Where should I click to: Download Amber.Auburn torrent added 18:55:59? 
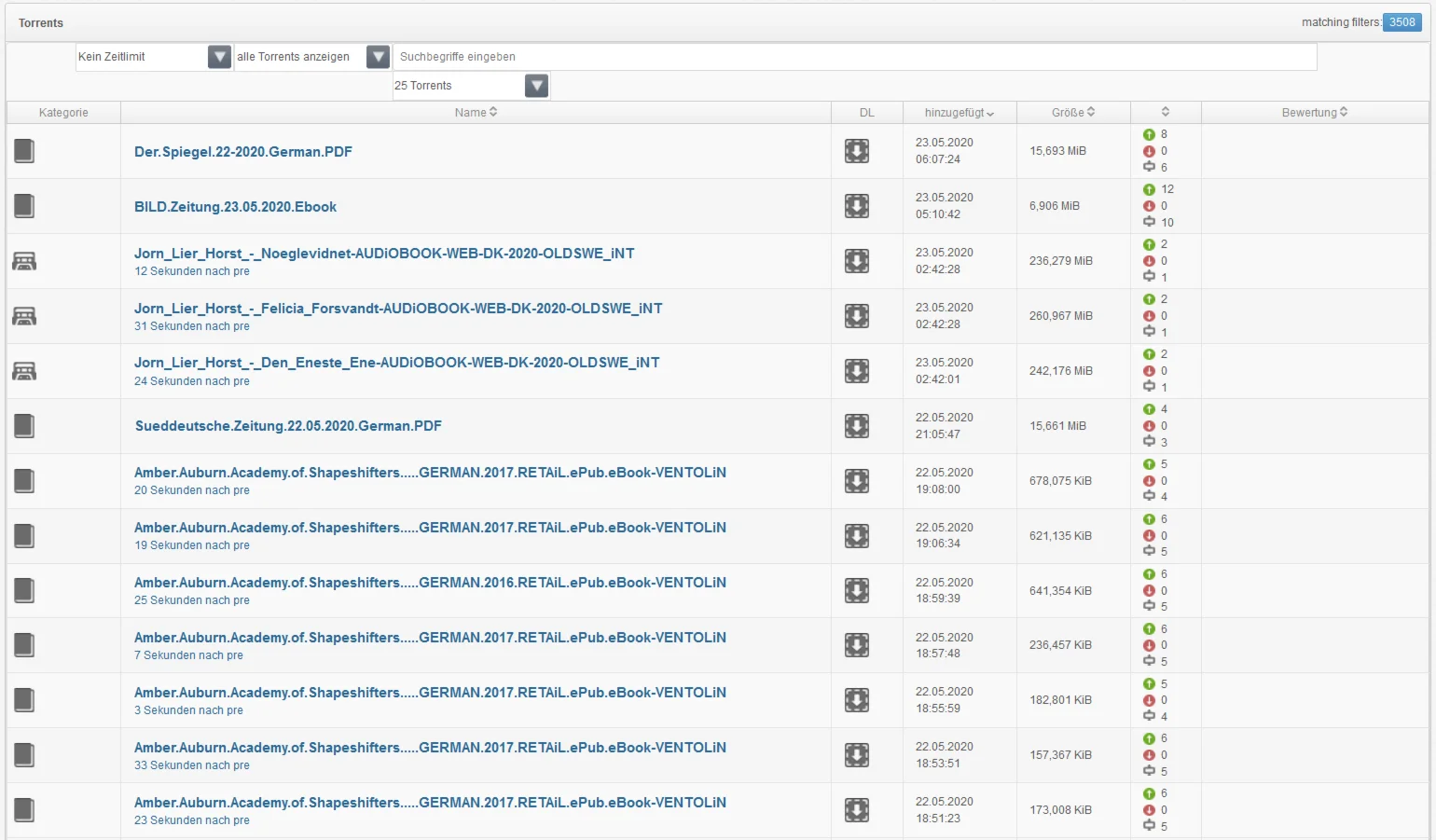pos(857,700)
